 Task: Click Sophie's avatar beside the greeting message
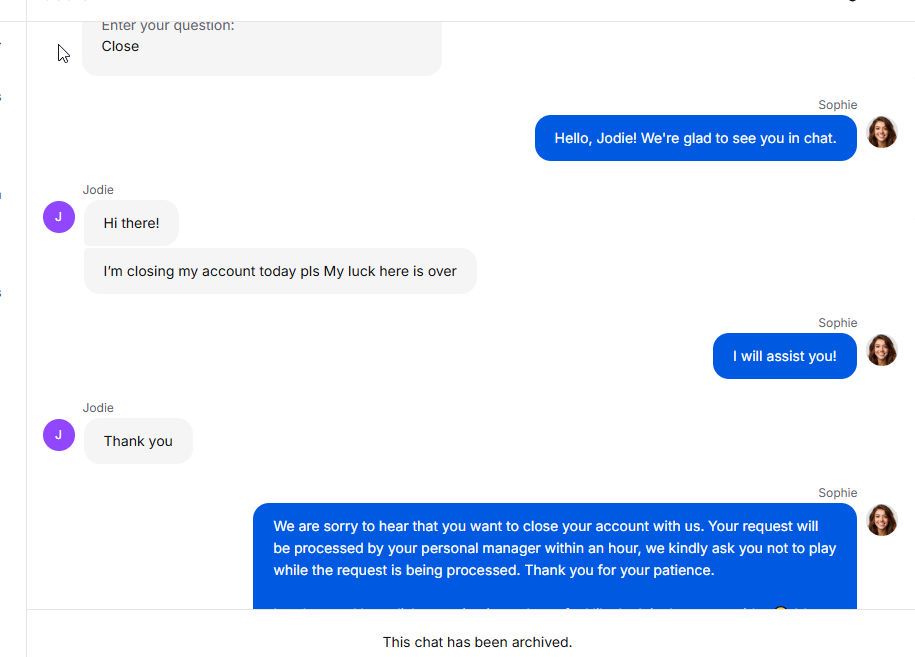881,132
